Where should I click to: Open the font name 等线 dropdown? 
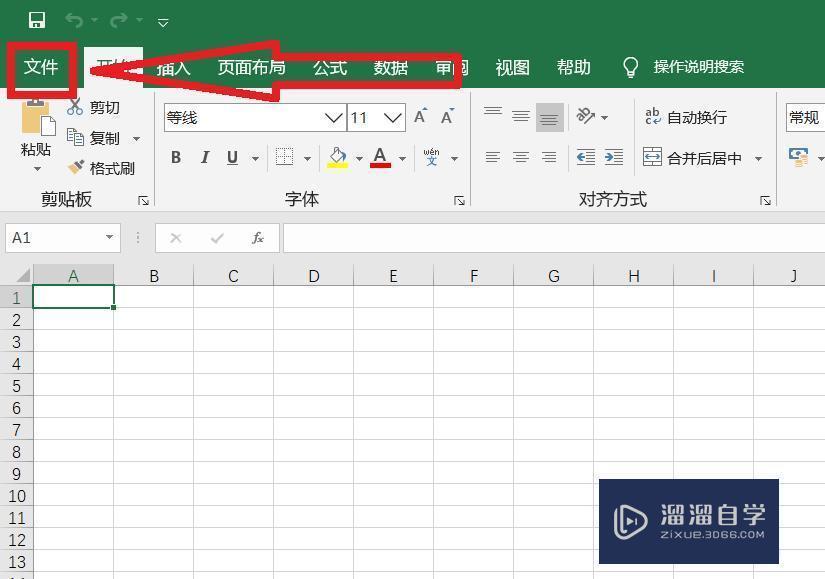pyautogui.click(x=333, y=117)
